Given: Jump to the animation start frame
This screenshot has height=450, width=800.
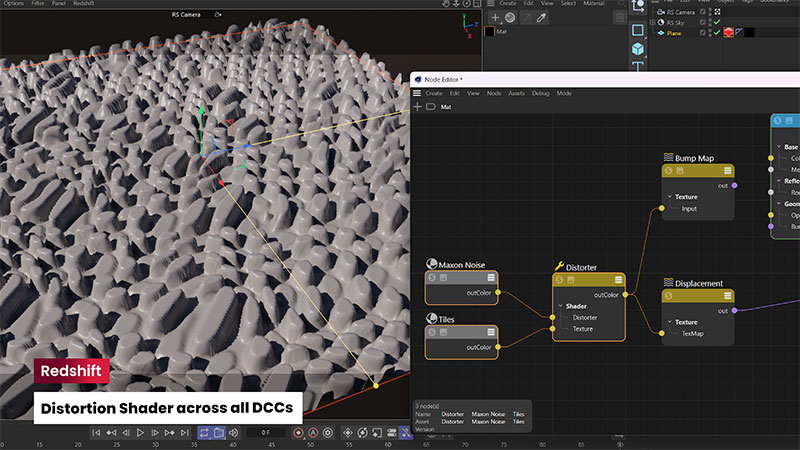Looking at the screenshot, I should coord(97,433).
